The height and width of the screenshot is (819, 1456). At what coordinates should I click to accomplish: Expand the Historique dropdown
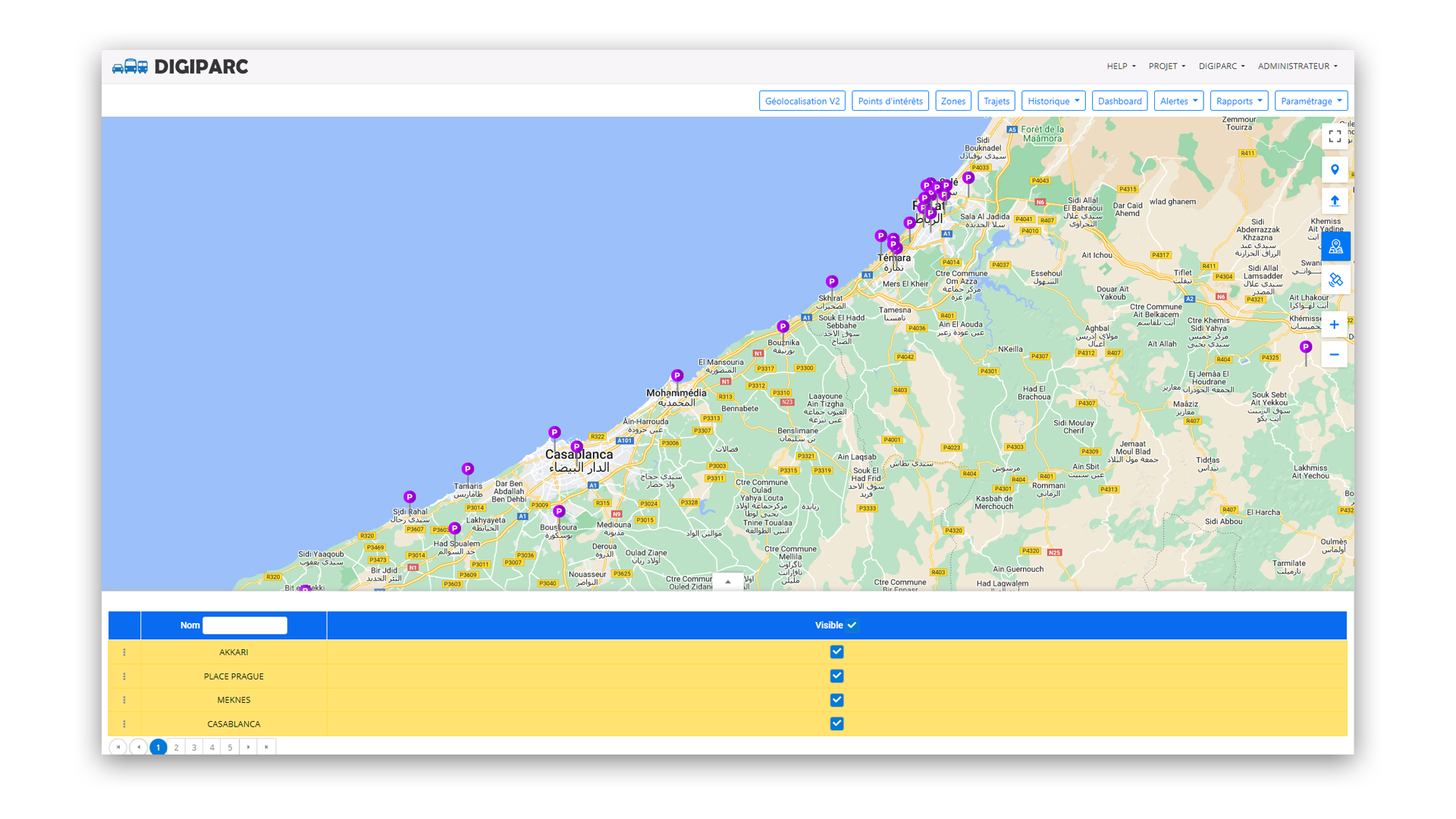point(1053,101)
